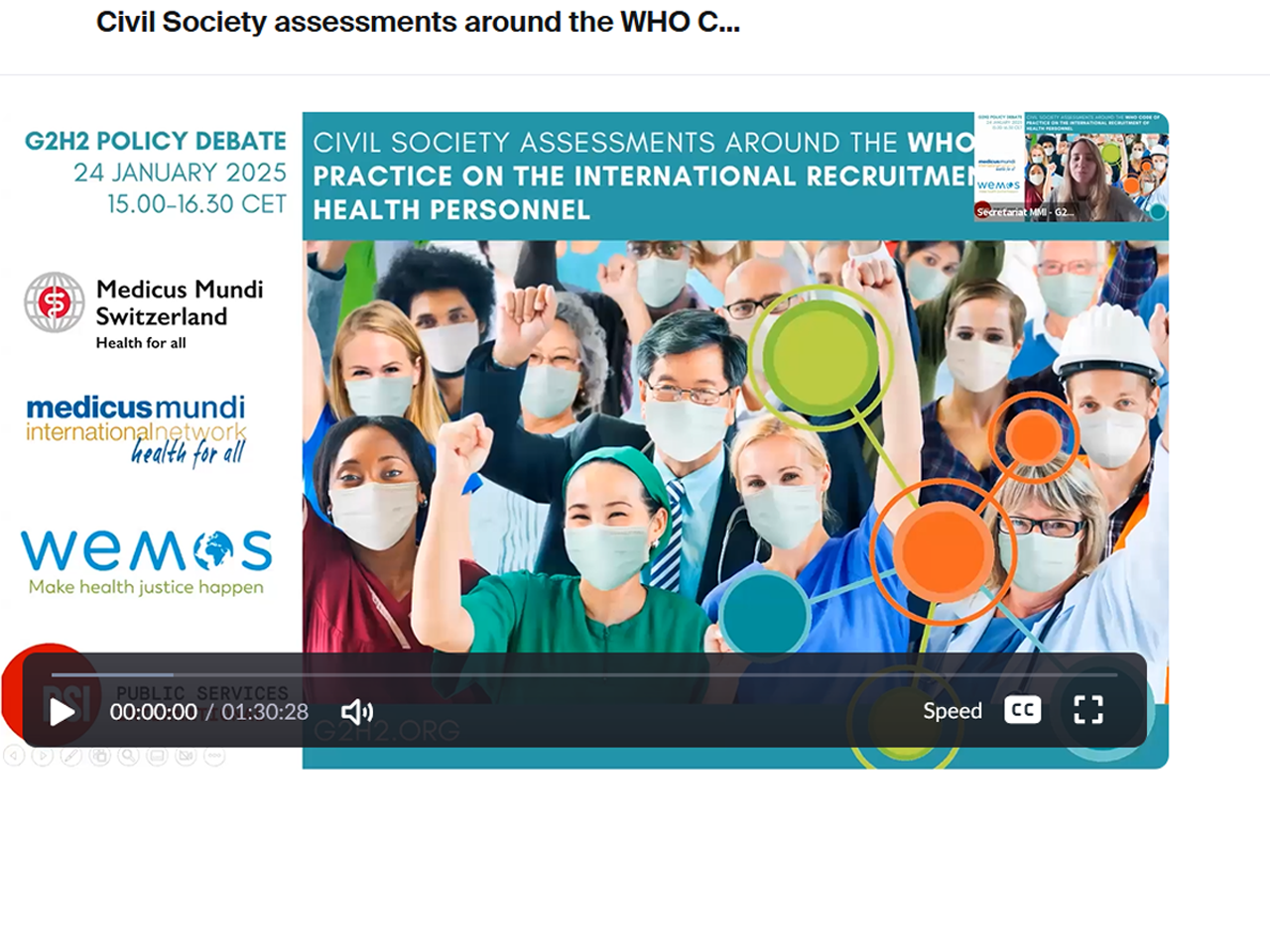Click the elapsed time display 00:00:00
Viewport: 1270px width, 952px height.
[x=152, y=711]
